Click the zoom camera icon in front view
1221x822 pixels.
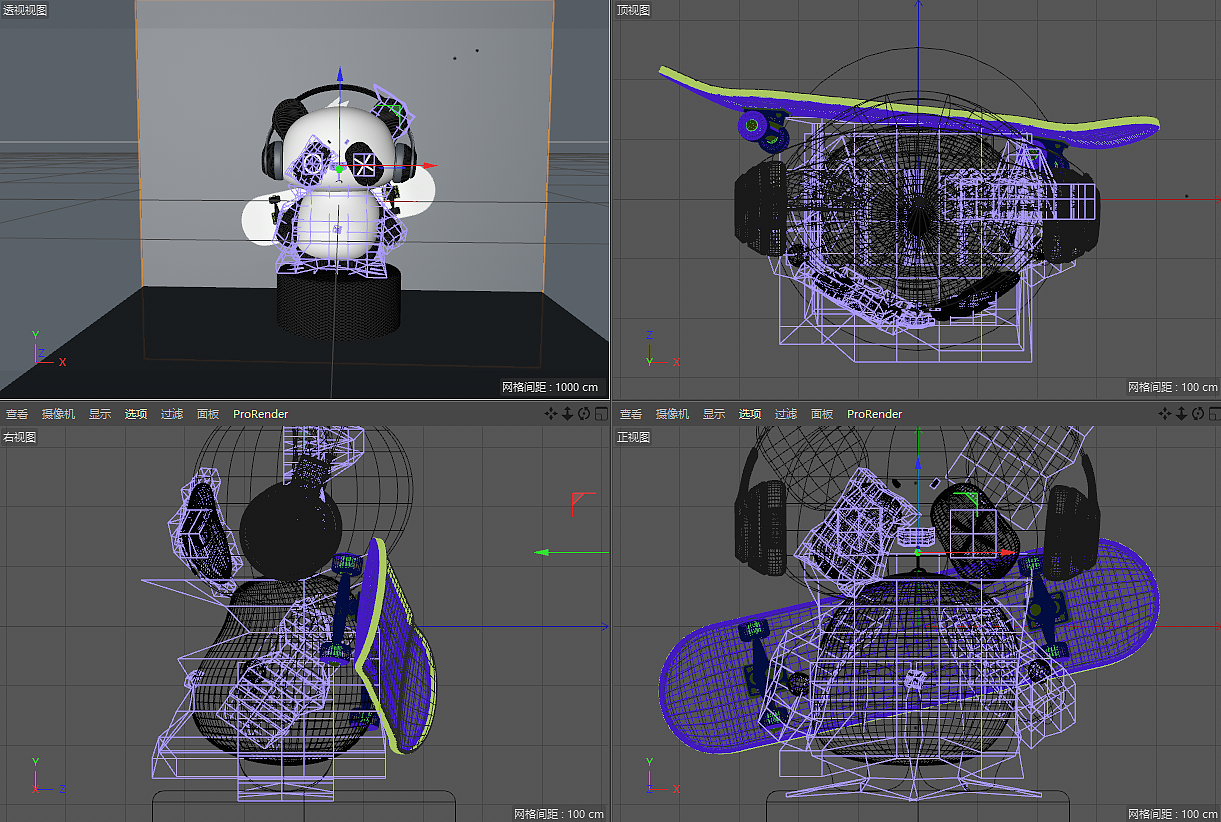pyautogui.click(x=1181, y=414)
